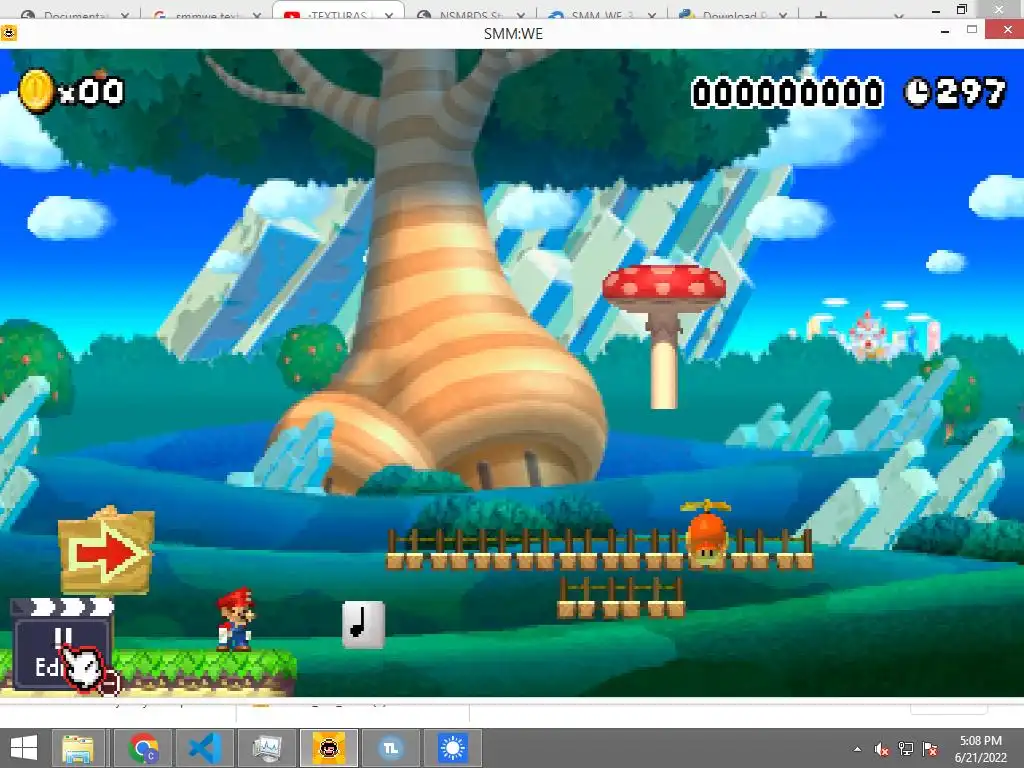1024x768 pixels.
Task: Select the TEXTURAS YouTube tab
Action: [336, 14]
